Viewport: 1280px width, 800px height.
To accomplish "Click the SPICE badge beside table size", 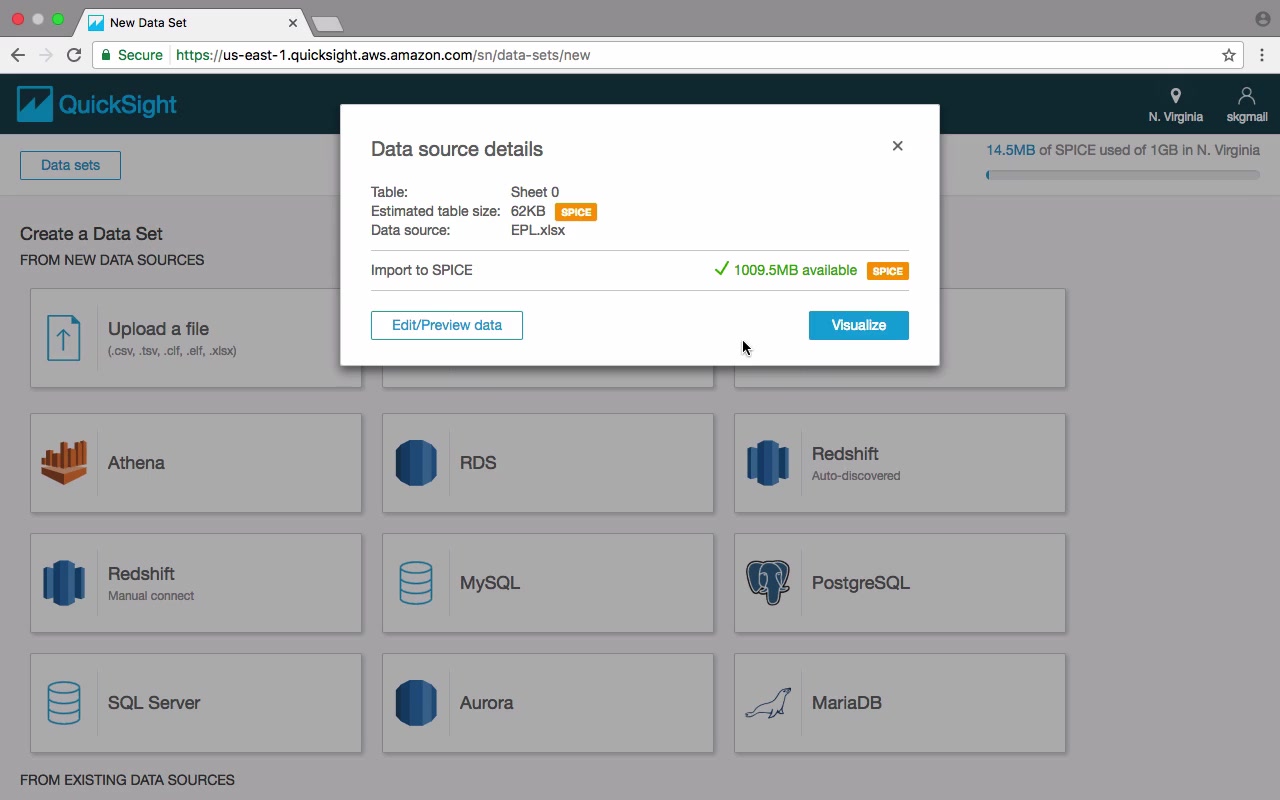I will coord(576,212).
